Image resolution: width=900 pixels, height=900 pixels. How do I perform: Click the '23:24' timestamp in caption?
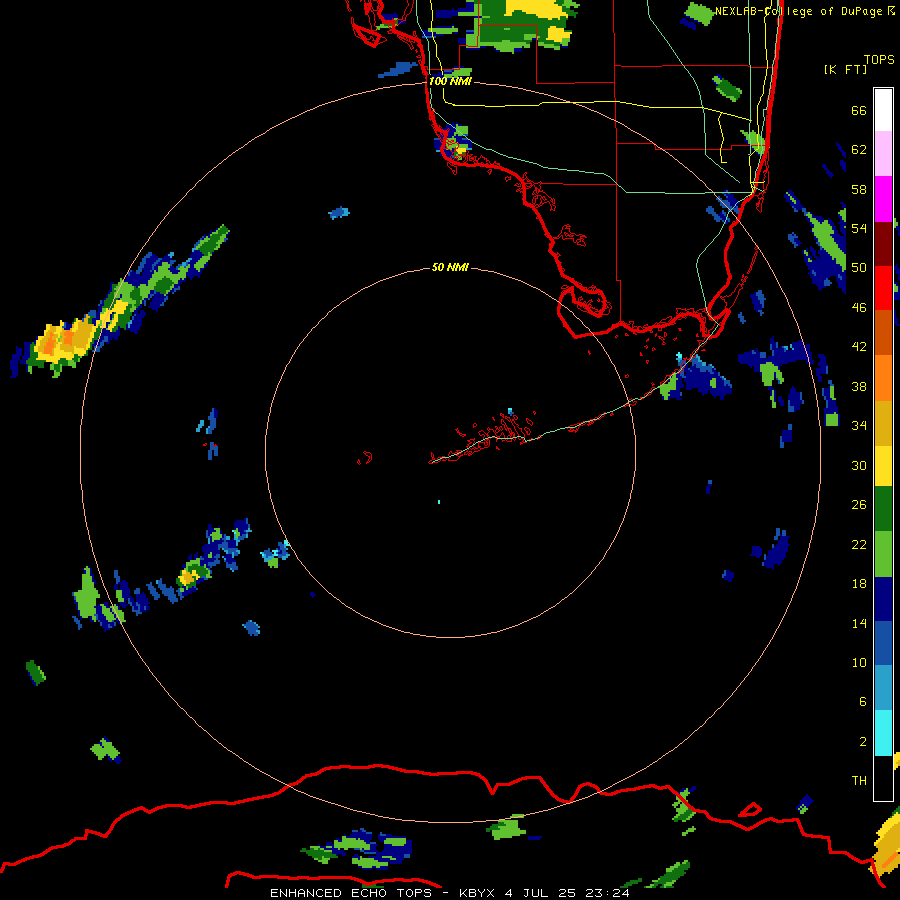[608, 893]
